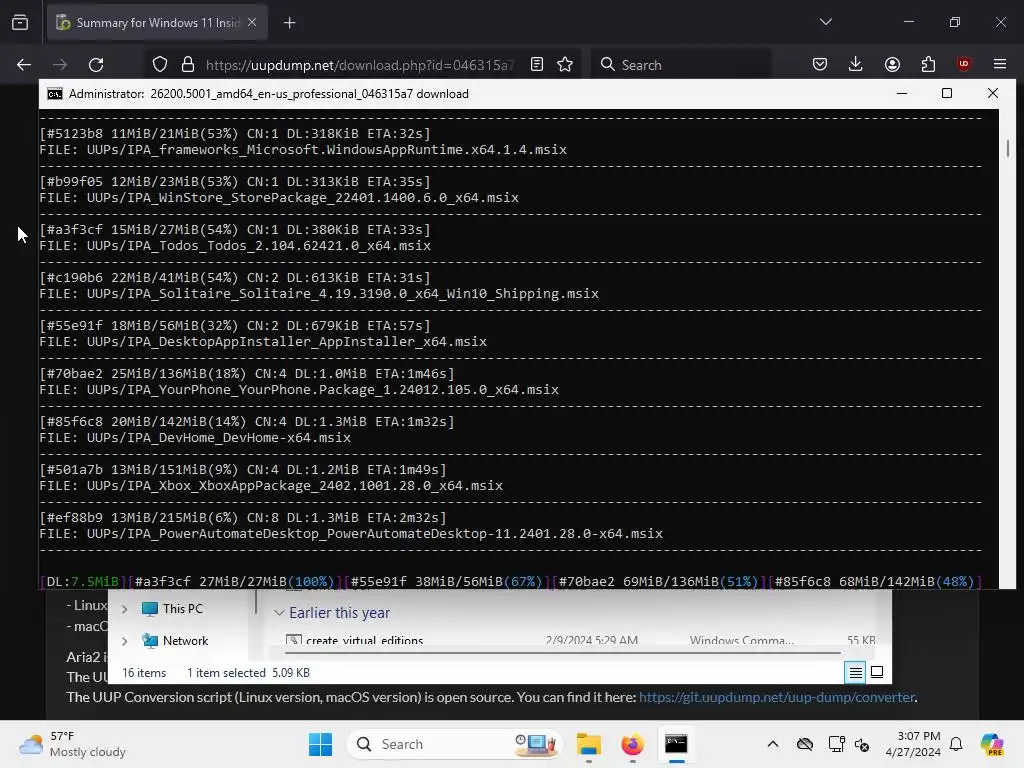Maximize the command prompt window
1024x768 pixels.
coord(947,94)
